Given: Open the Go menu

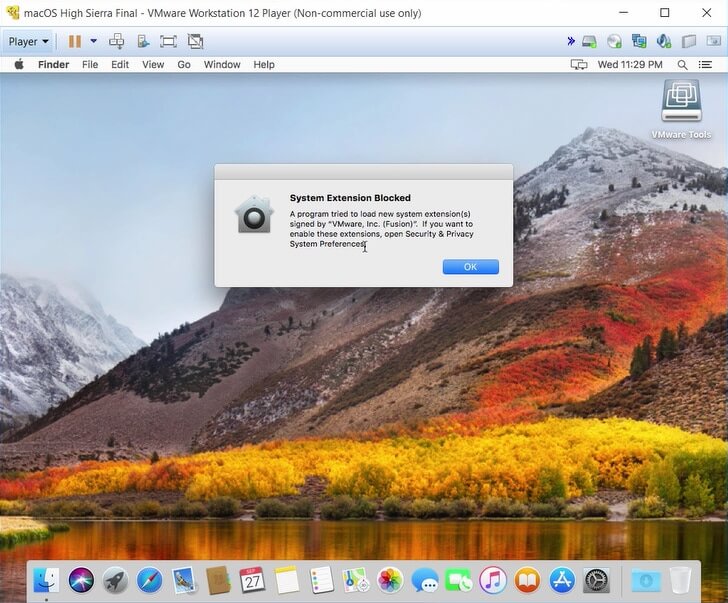Looking at the screenshot, I should pos(184,65).
